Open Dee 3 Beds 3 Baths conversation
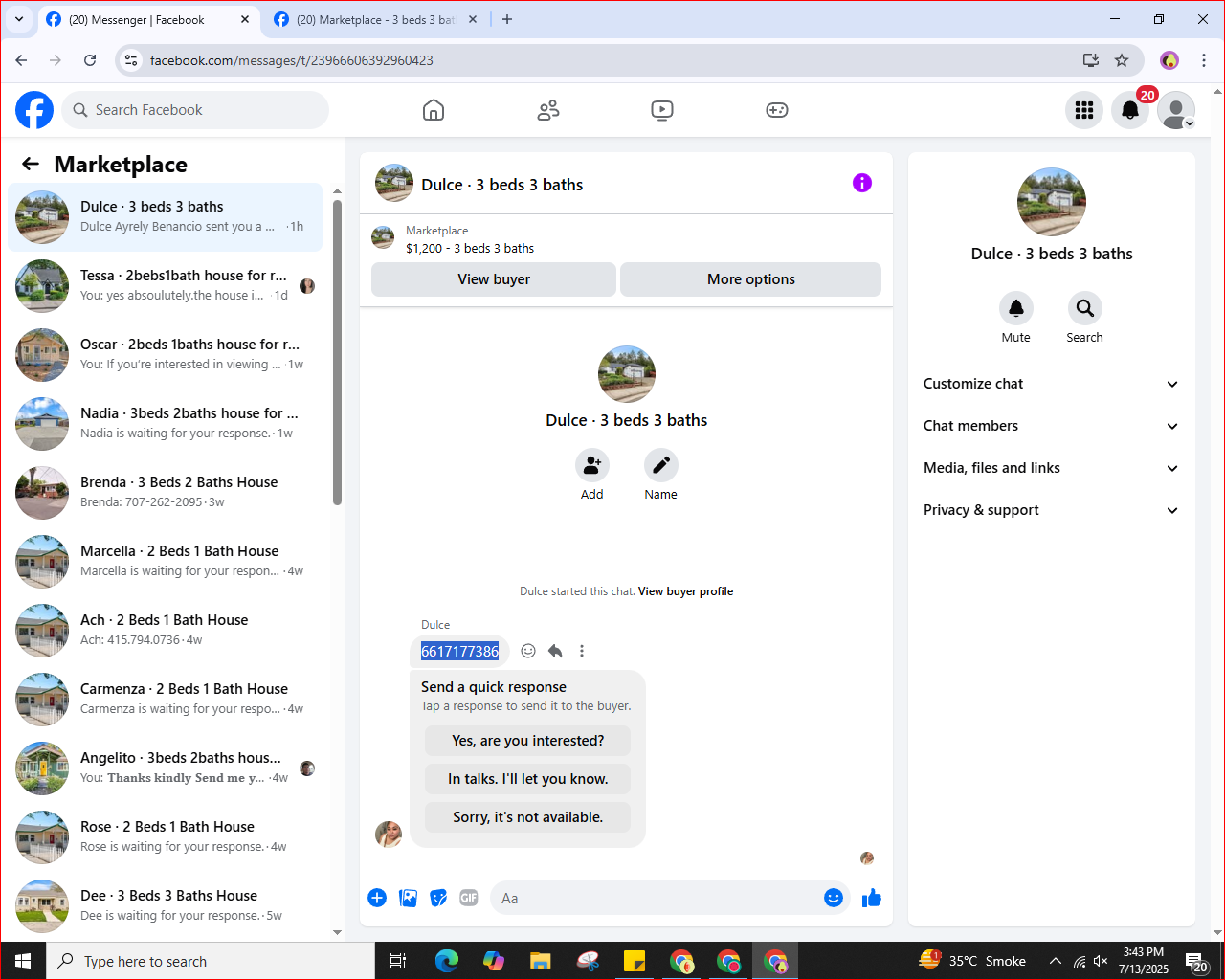The height and width of the screenshot is (980, 1225). click(165, 906)
